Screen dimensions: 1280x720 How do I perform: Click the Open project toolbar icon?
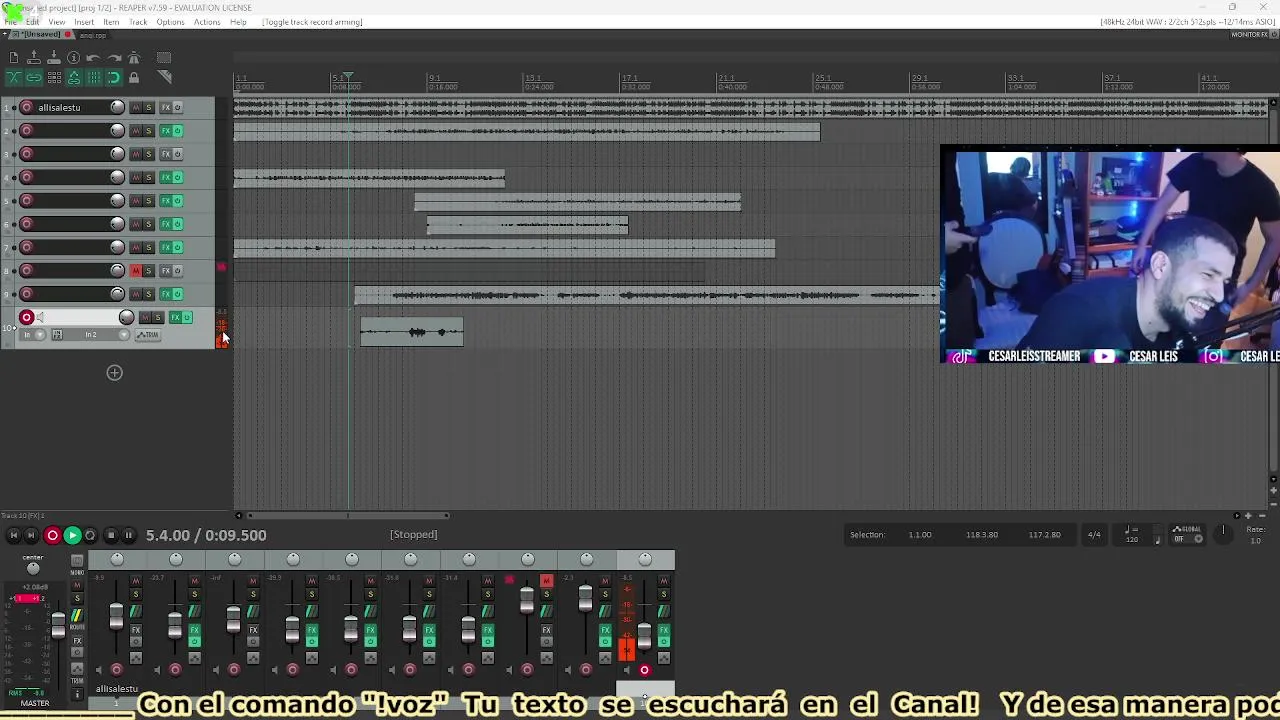pos(34,58)
